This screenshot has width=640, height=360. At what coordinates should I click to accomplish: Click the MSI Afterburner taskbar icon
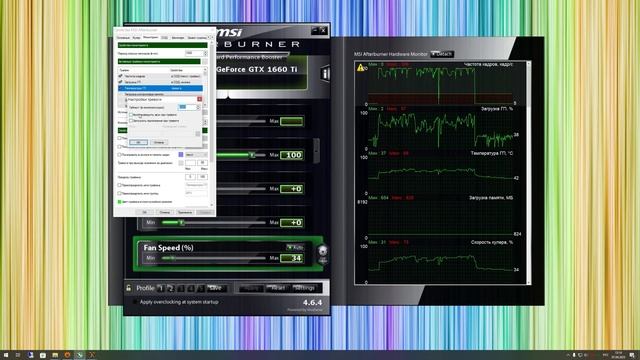pos(80,355)
